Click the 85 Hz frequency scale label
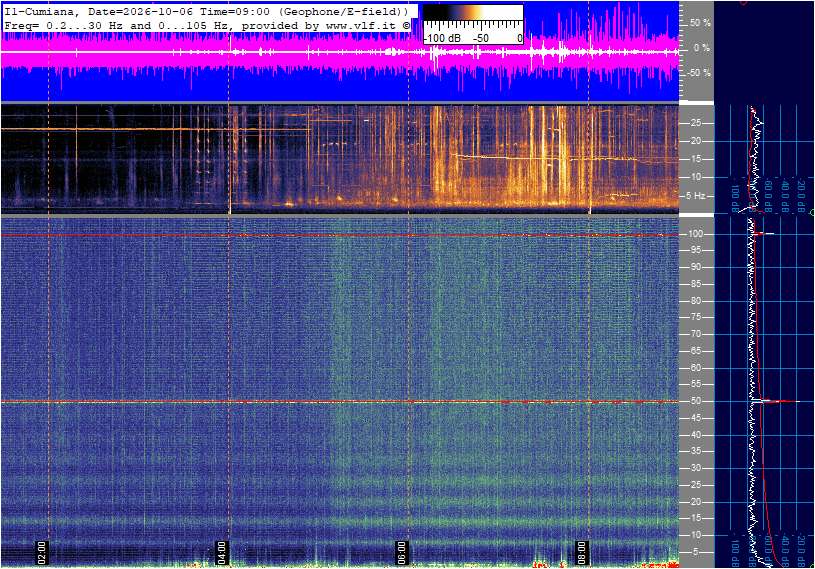 click(x=696, y=284)
